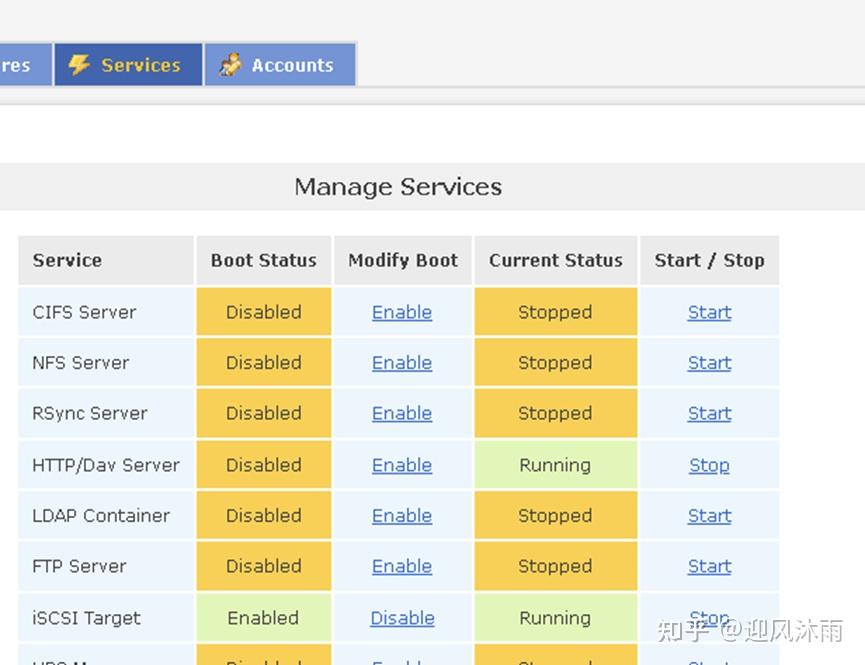
Task: Start the FTP Server service
Action: coord(709,566)
